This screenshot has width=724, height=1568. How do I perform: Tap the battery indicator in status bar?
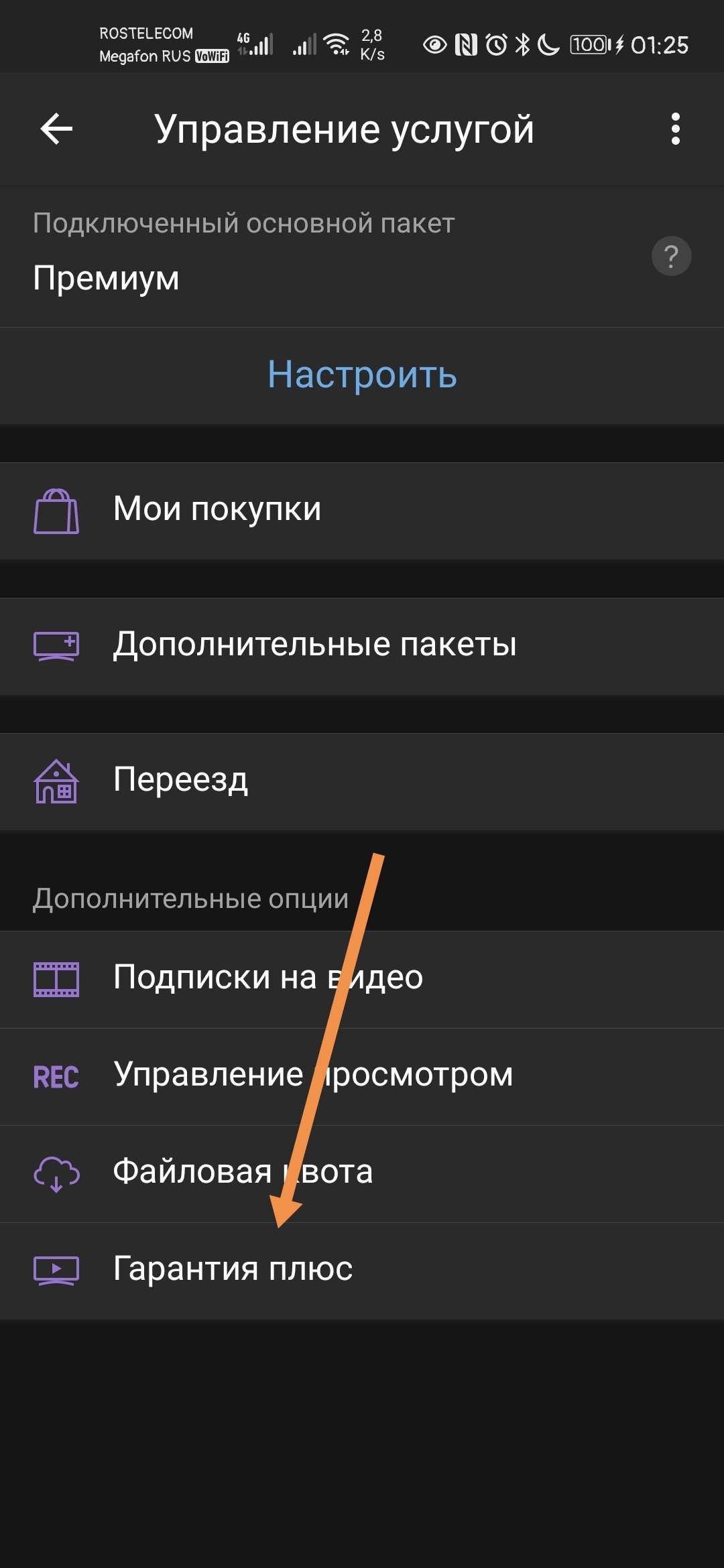point(591,45)
